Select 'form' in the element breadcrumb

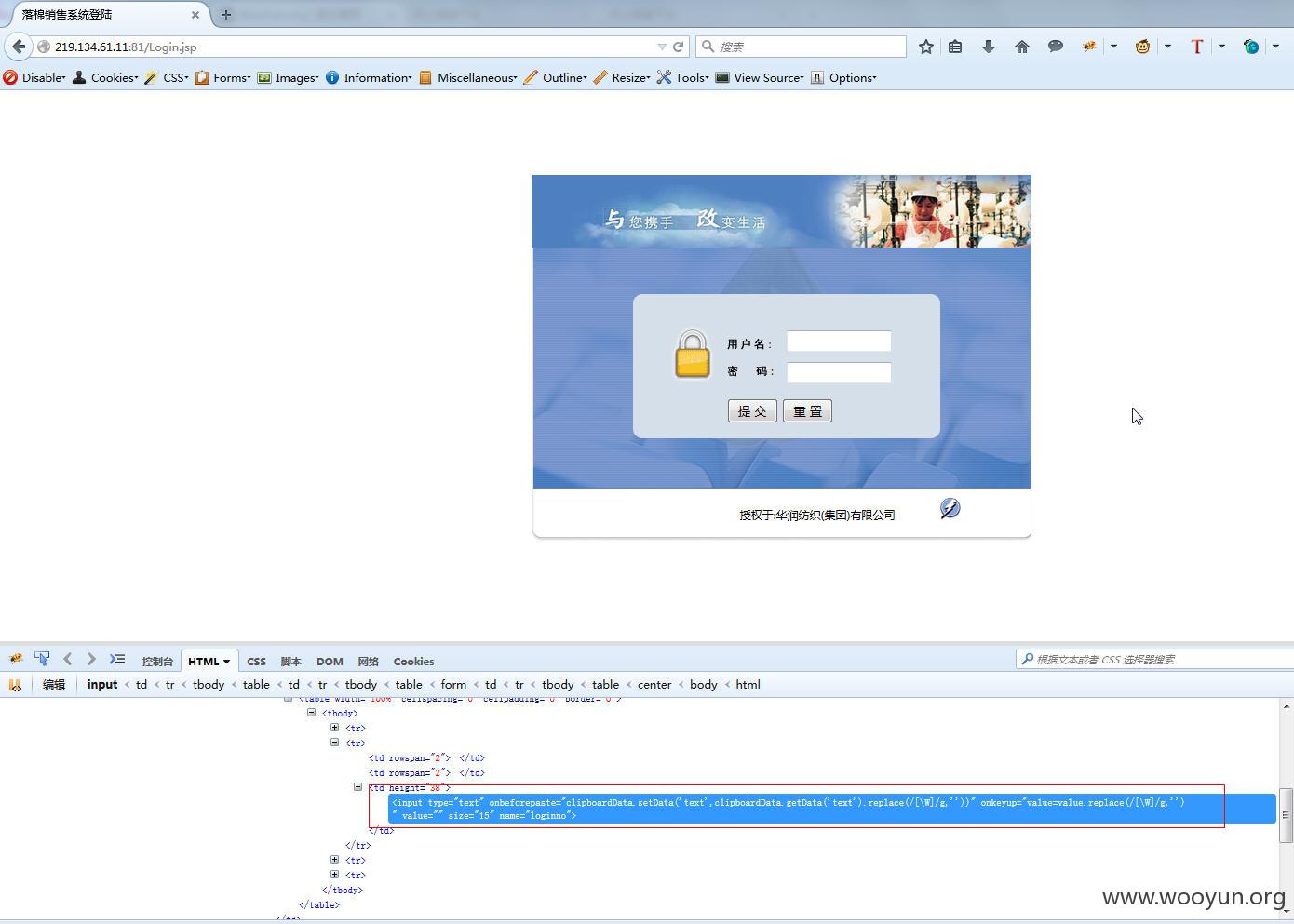pos(453,685)
